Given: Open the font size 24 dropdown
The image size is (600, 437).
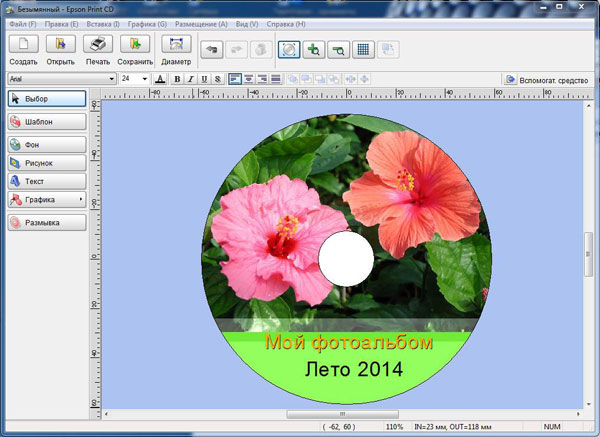Looking at the screenshot, I should [x=145, y=78].
